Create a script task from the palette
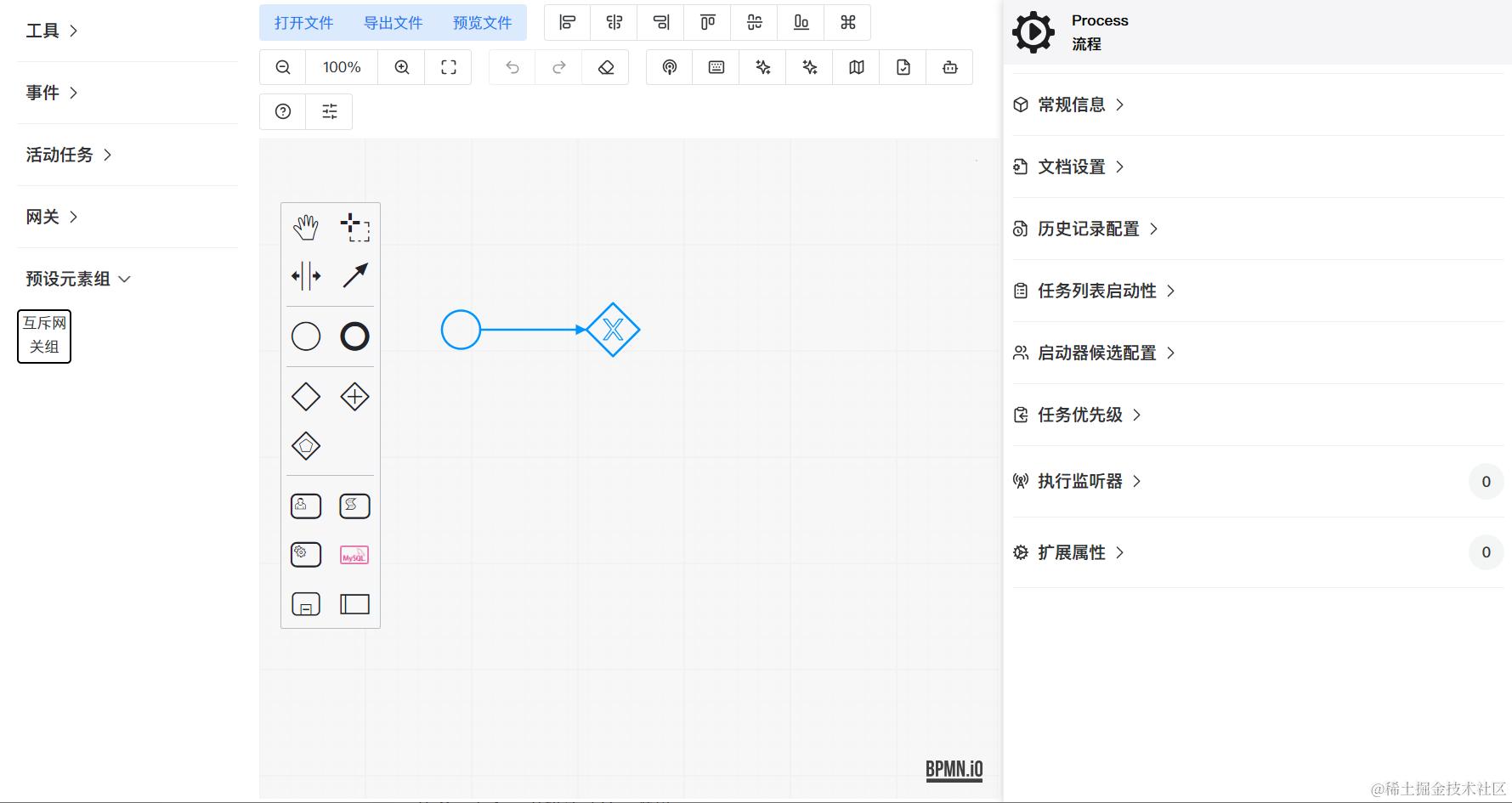 [354, 506]
